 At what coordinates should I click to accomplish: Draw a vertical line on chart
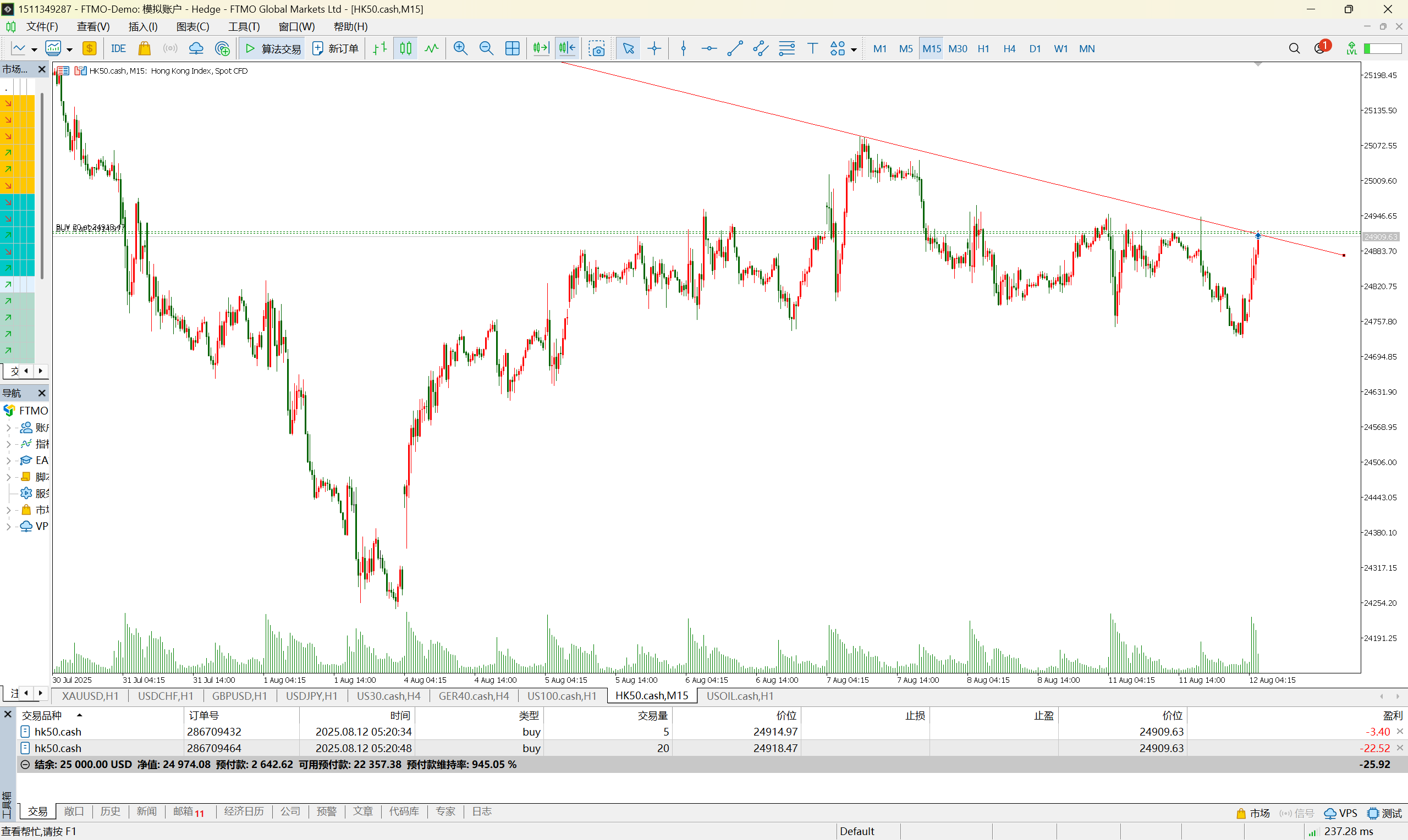(684, 49)
